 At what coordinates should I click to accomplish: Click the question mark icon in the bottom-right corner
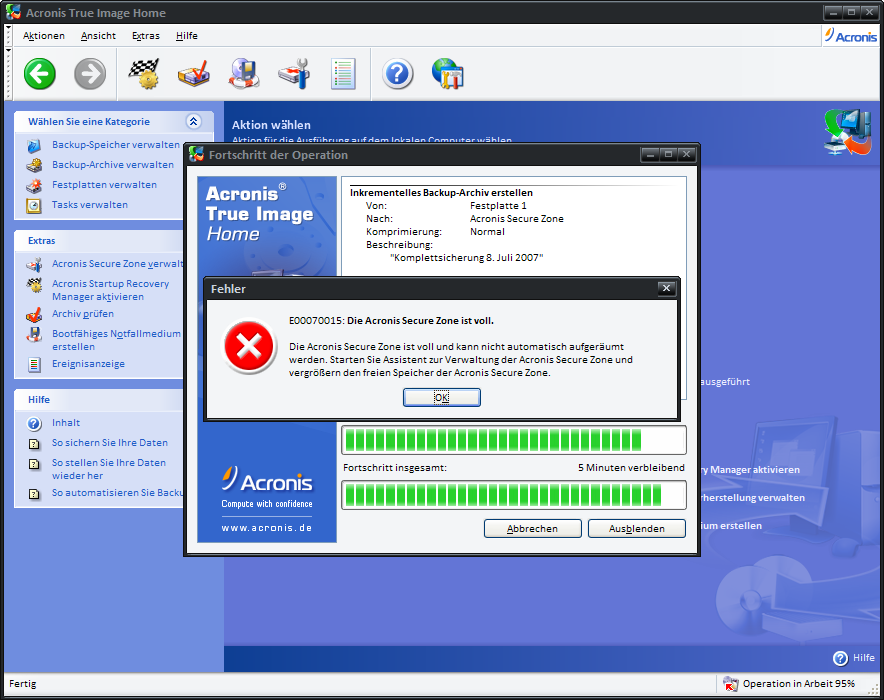(840, 658)
